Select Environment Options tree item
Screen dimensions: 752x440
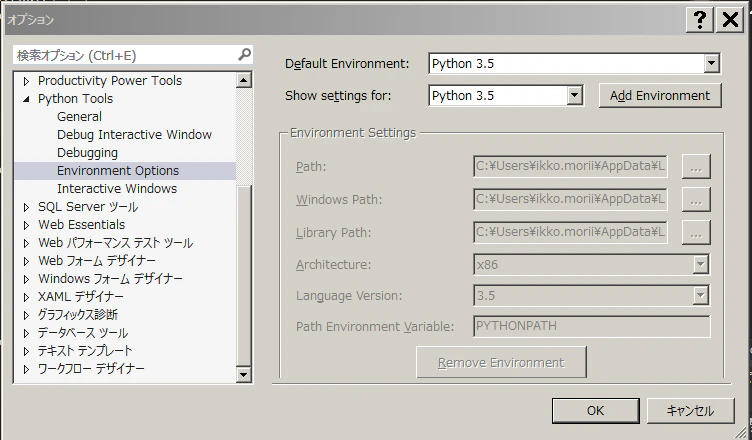pos(118,171)
